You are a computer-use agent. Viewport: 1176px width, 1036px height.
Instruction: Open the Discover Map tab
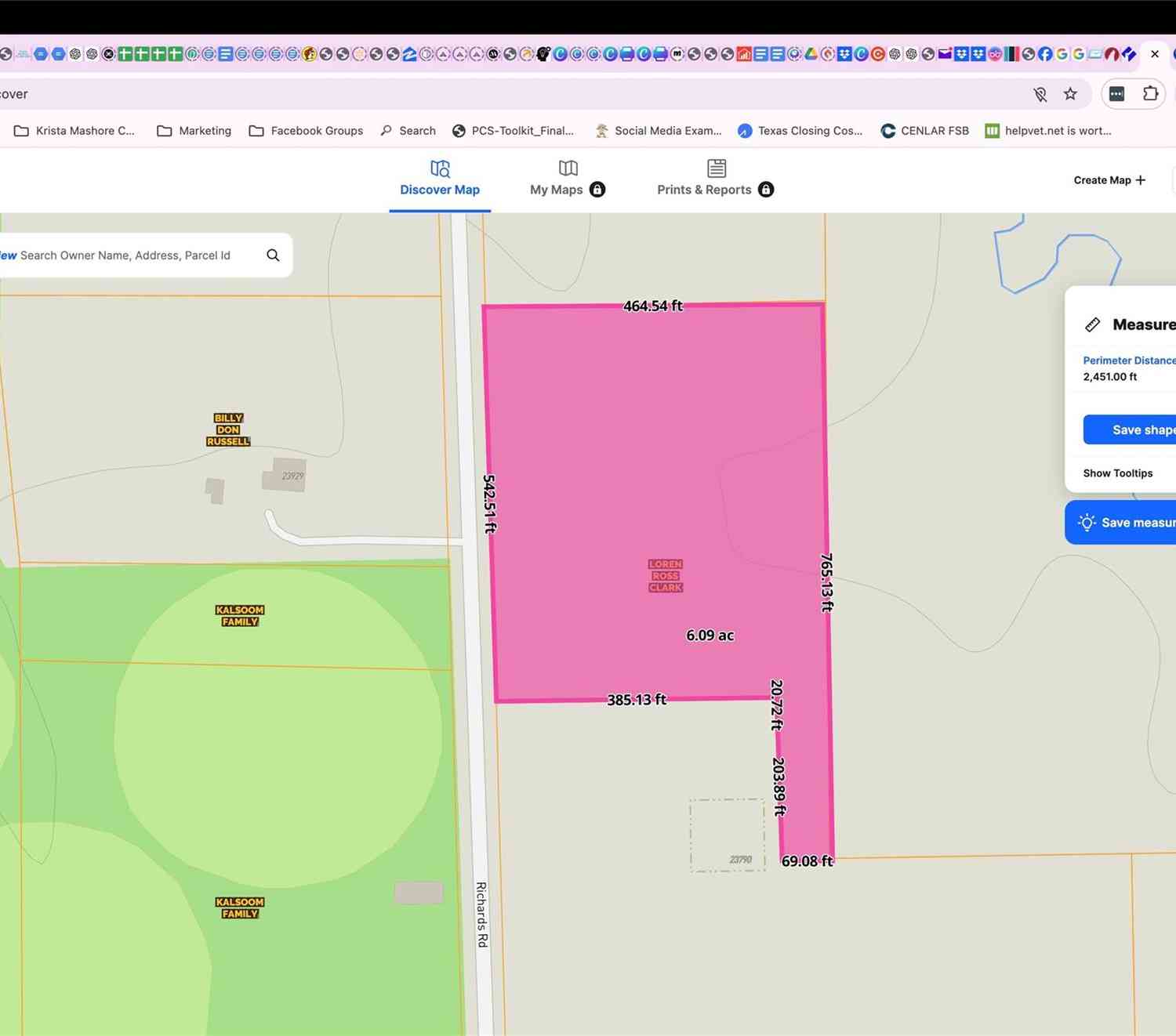(x=440, y=179)
